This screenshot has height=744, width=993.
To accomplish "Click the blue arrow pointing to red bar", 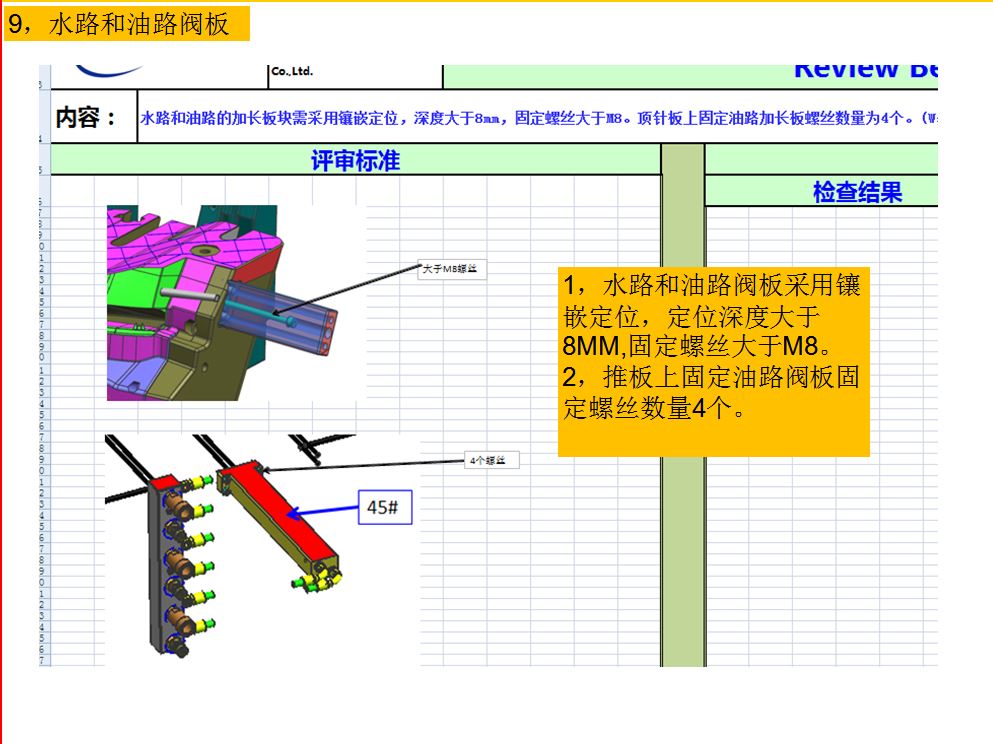I will pyautogui.click(x=322, y=510).
